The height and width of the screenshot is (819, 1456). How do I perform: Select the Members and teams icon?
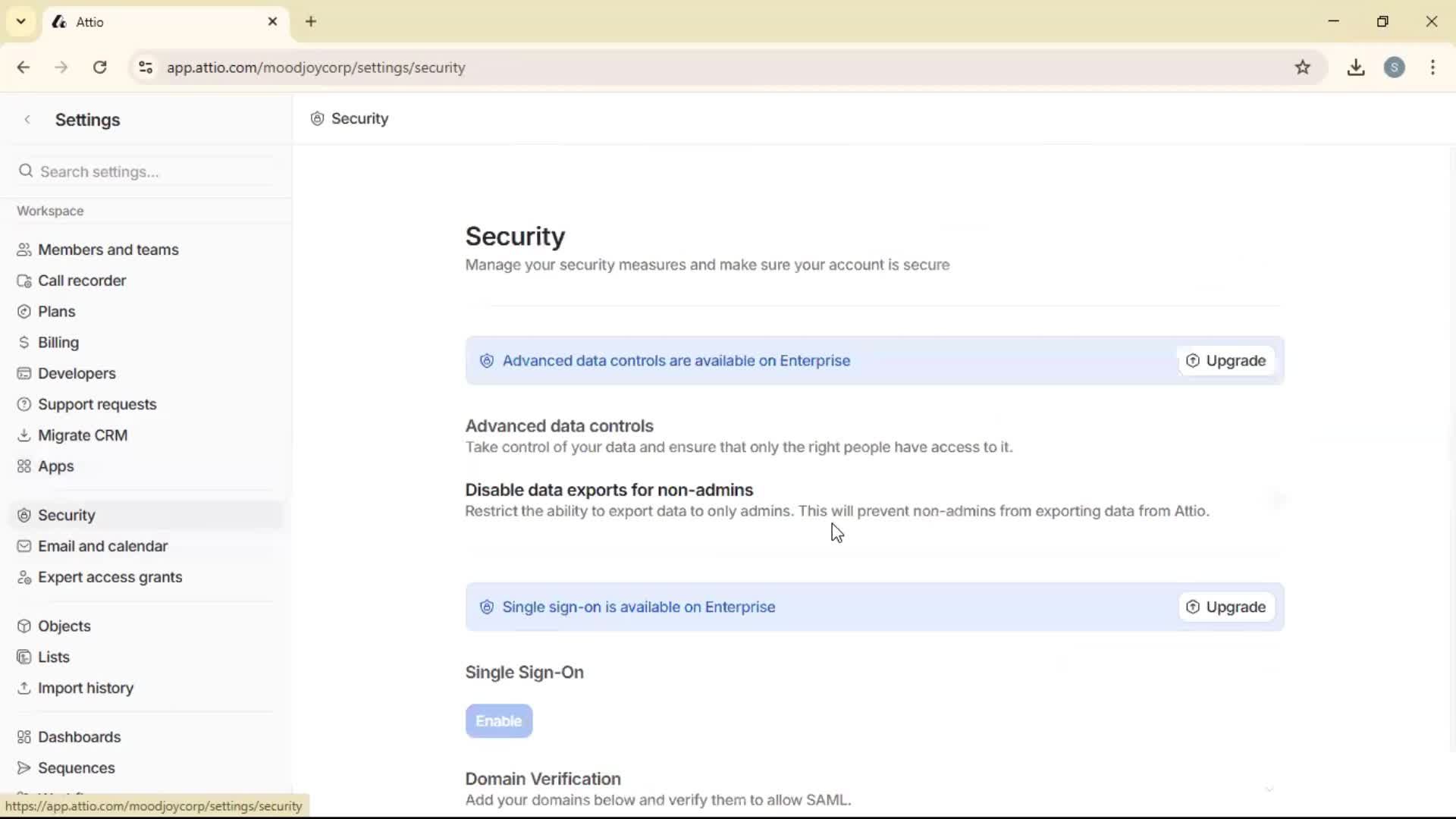[x=24, y=249]
